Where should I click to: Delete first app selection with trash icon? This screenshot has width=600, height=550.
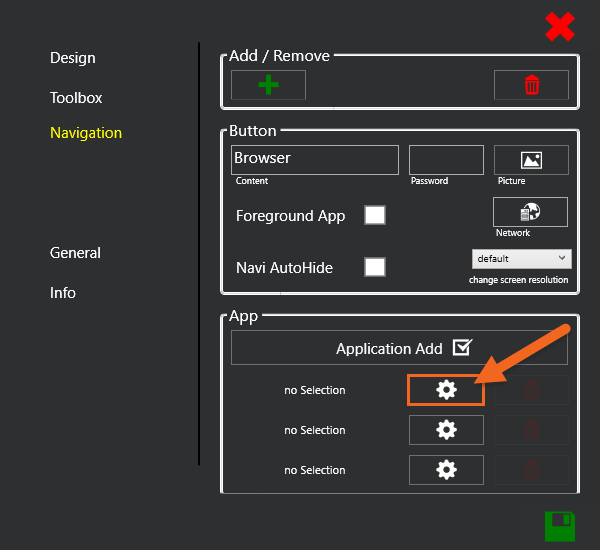pos(531,390)
